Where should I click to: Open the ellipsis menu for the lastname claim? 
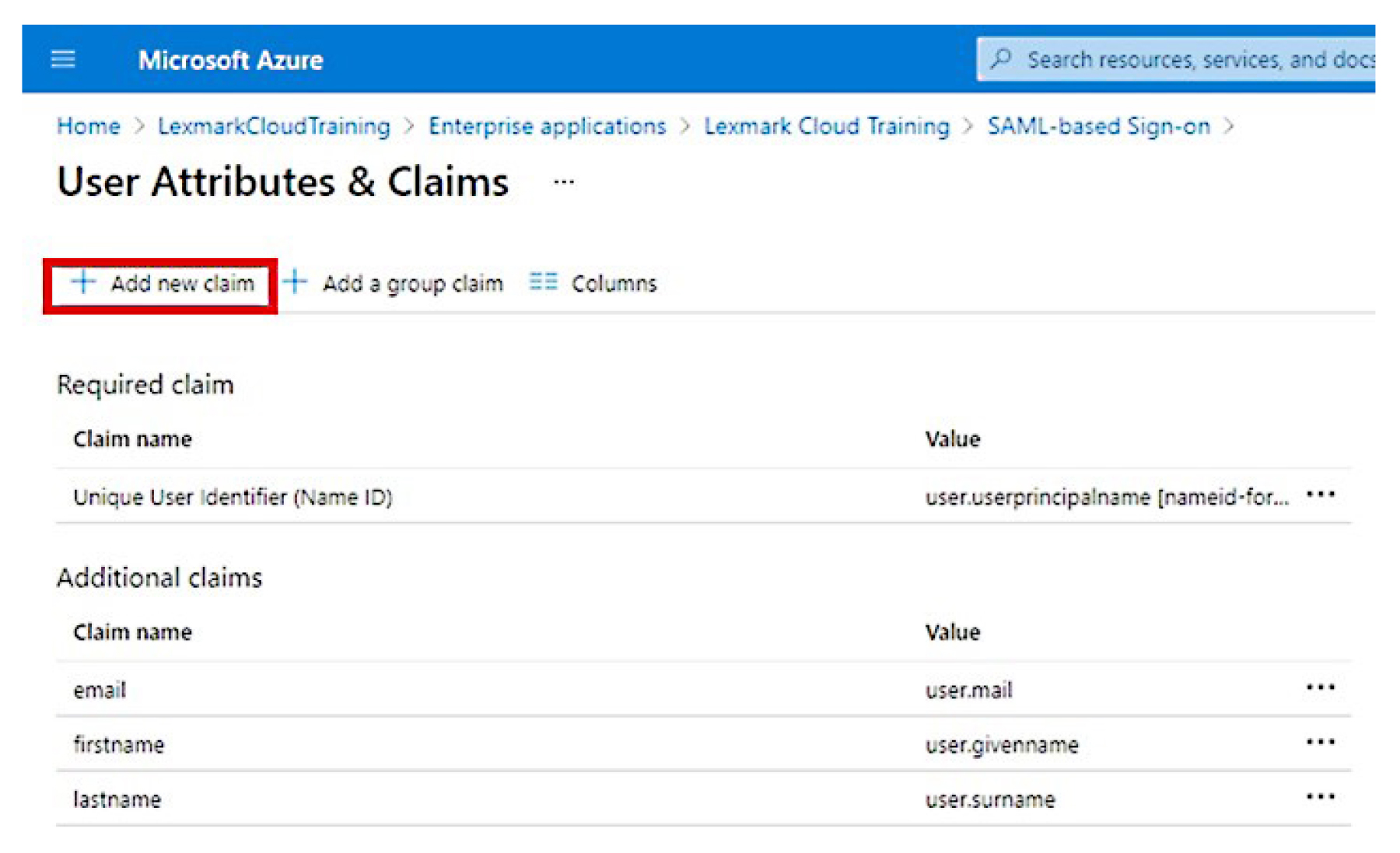pos(1320,796)
